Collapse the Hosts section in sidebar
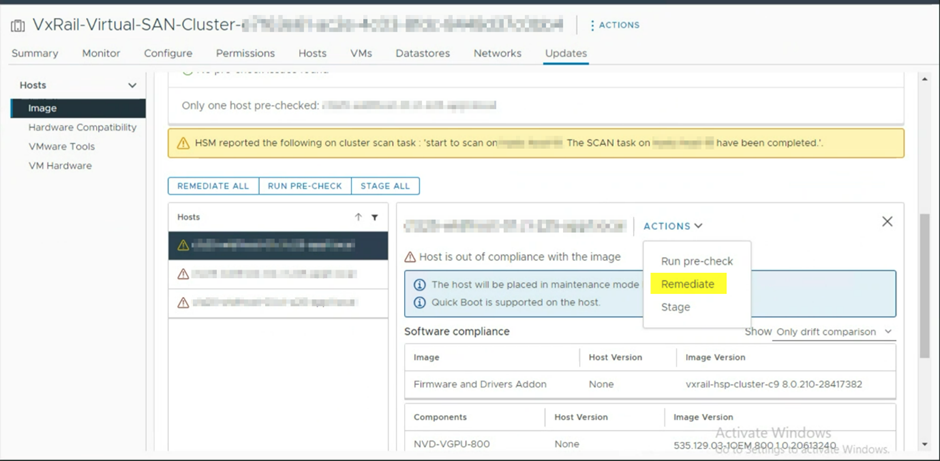Viewport: 940px width, 461px height. [x=132, y=86]
